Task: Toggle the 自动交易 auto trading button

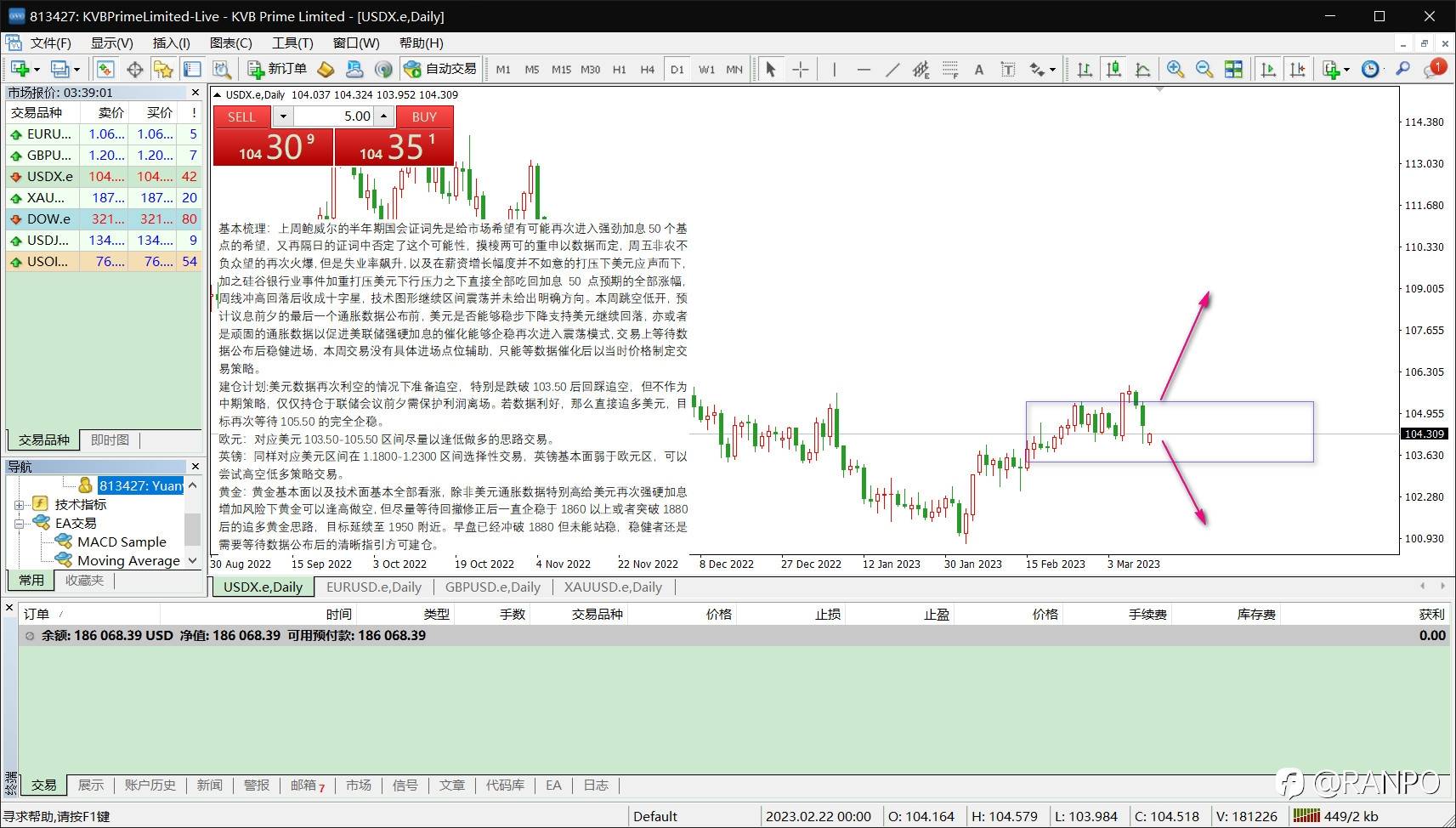Action: pyautogui.click(x=440, y=69)
